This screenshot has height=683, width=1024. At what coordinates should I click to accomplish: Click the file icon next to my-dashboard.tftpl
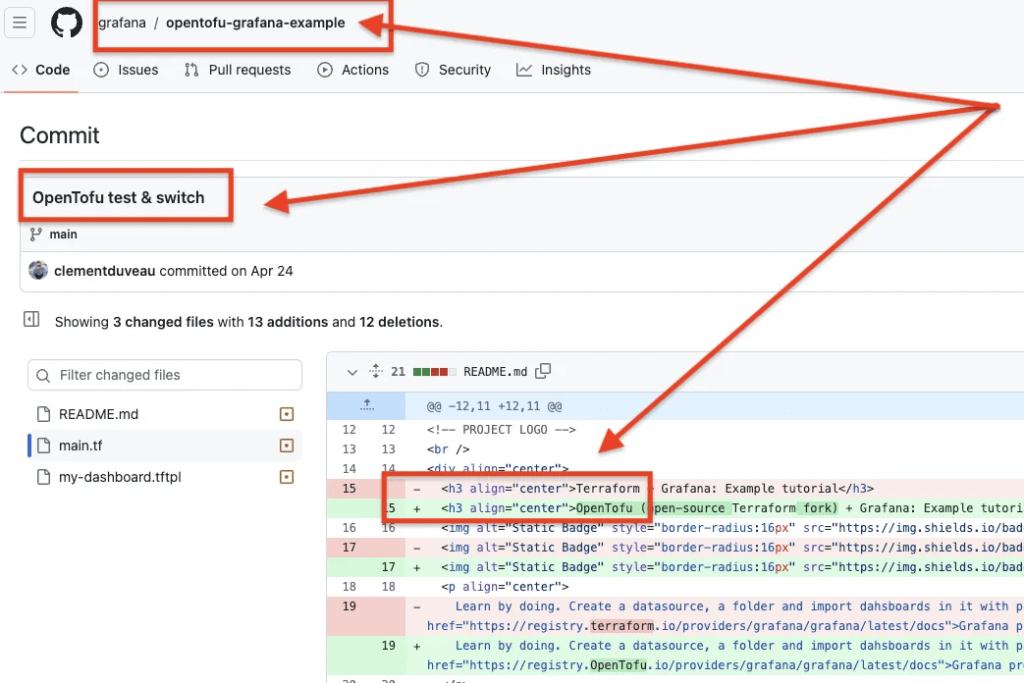44,477
